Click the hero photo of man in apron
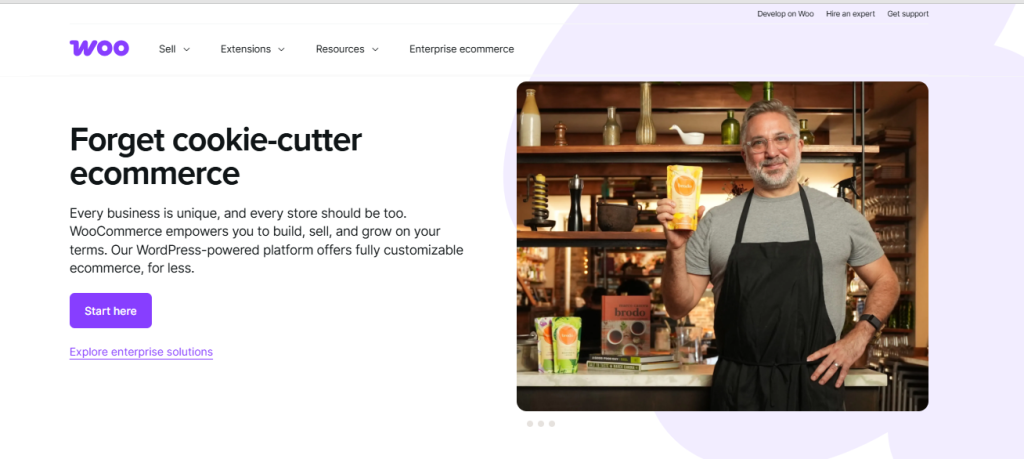The image size is (1024, 459). (722, 246)
